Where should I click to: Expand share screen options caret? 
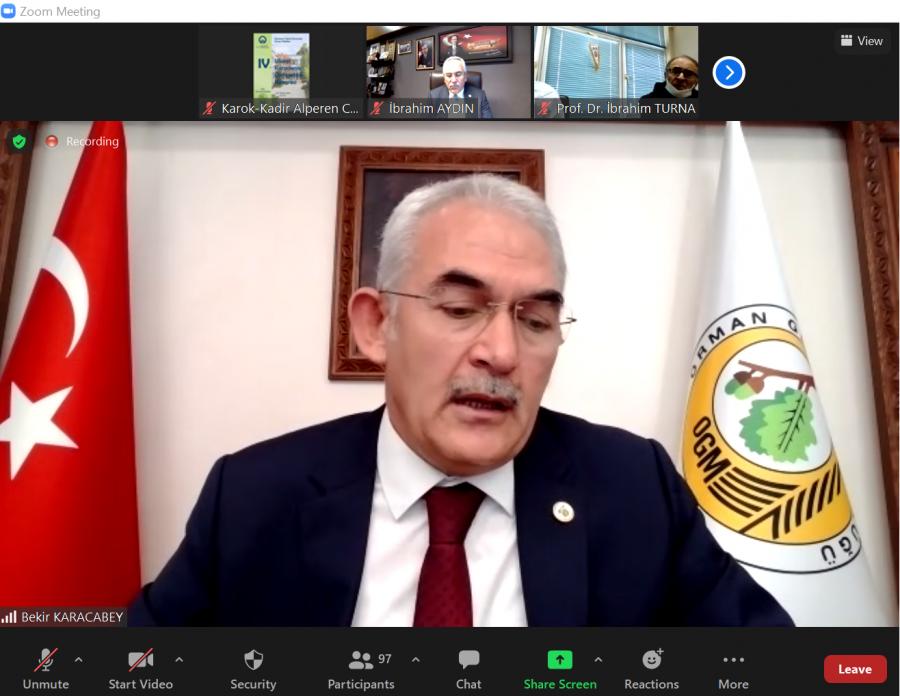[598, 659]
